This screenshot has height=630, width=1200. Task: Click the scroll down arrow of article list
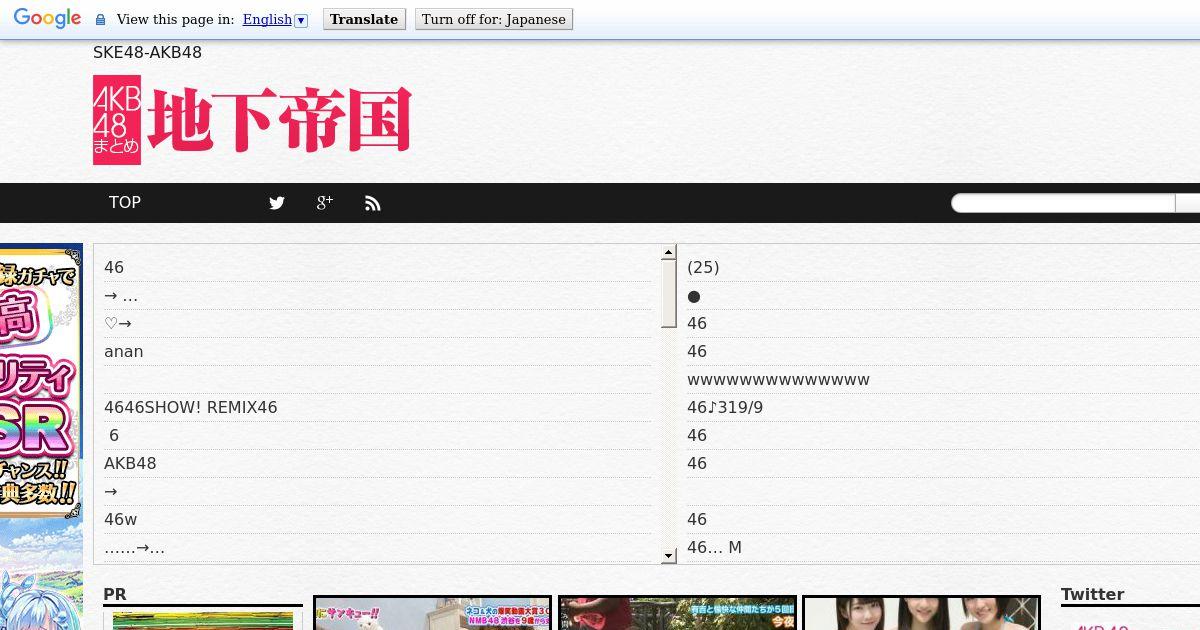(669, 555)
